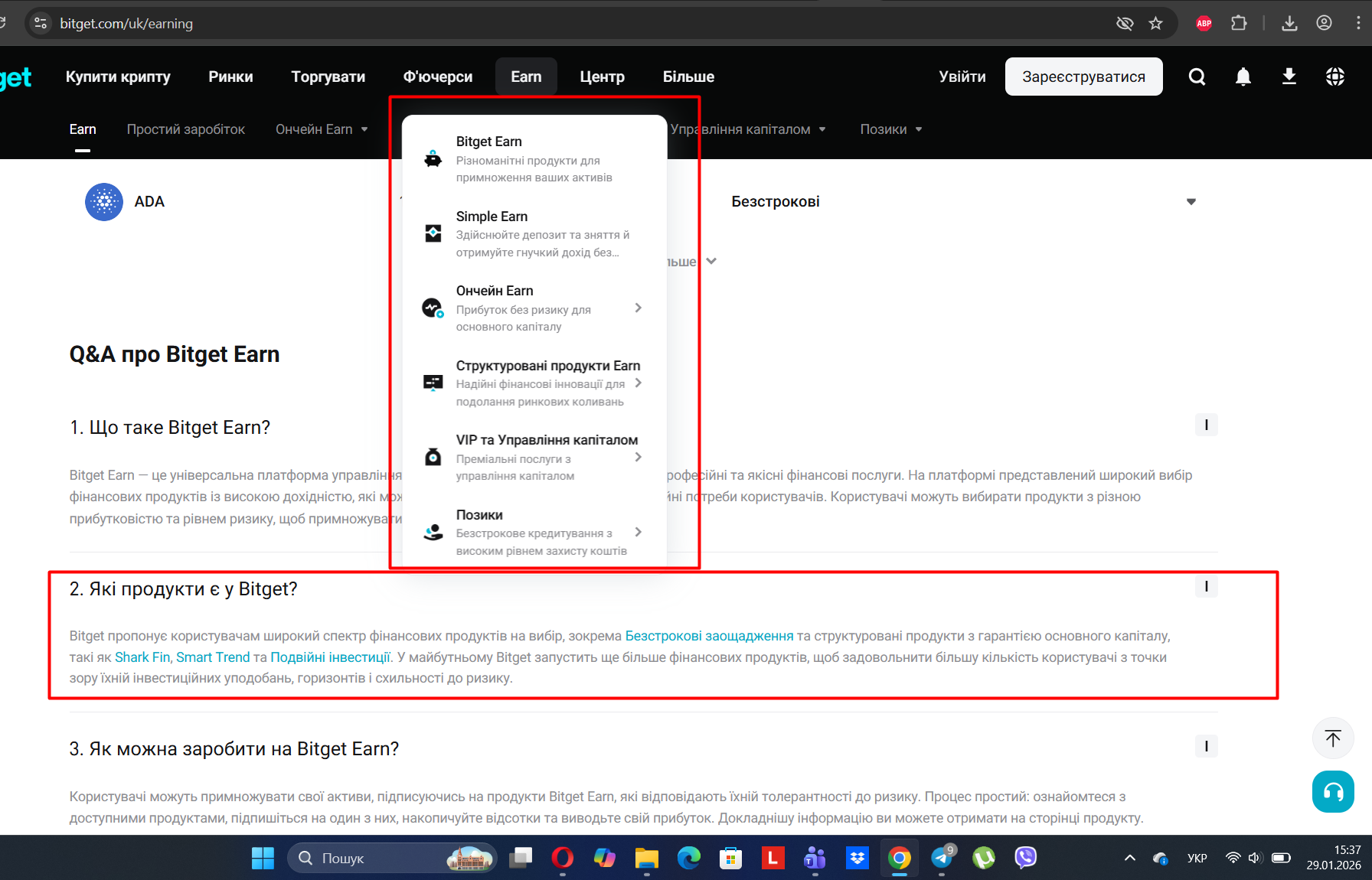Open the taskbar clock and date
This screenshot has width=1372, height=880.
click(x=1334, y=858)
